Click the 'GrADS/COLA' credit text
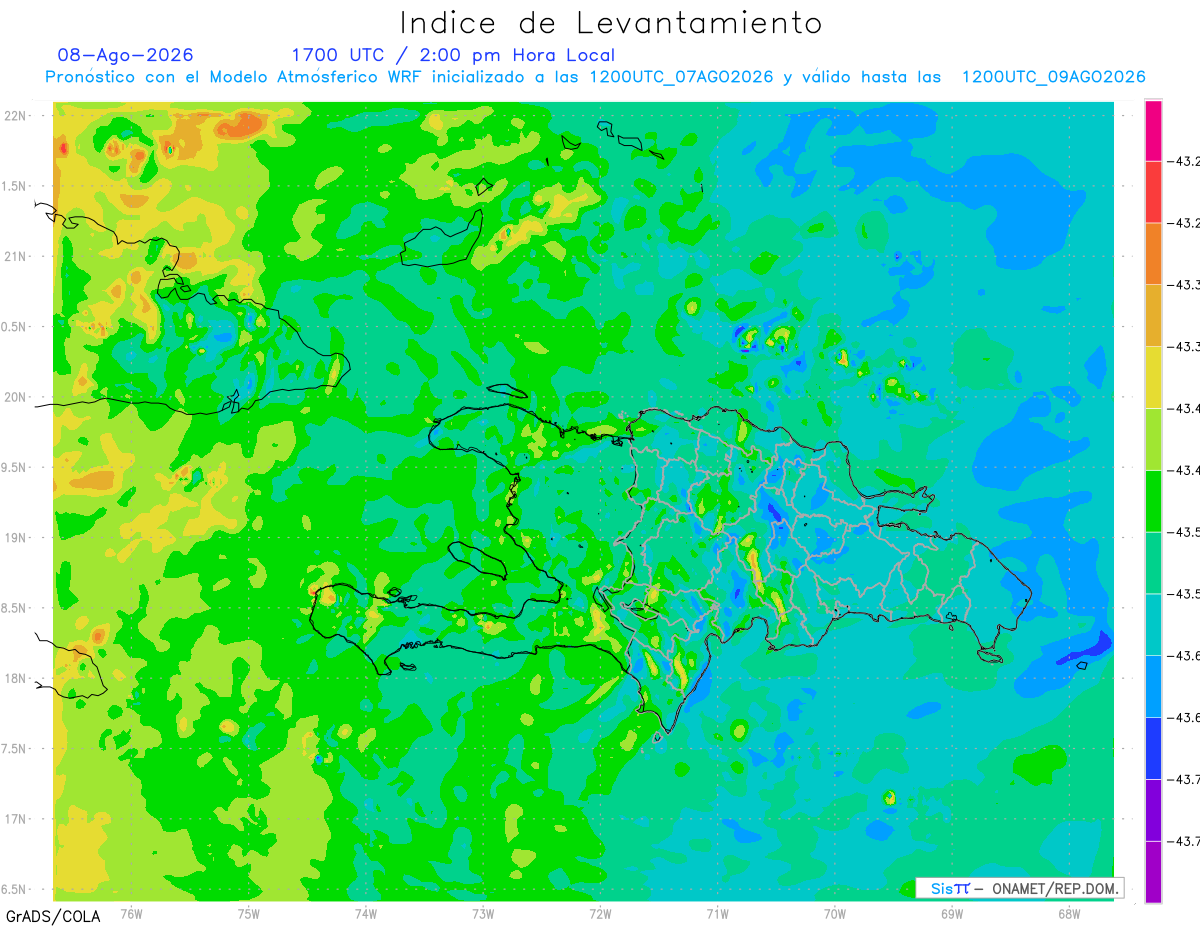Image resolution: width=1200 pixels, height=927 pixels. (x=51, y=916)
